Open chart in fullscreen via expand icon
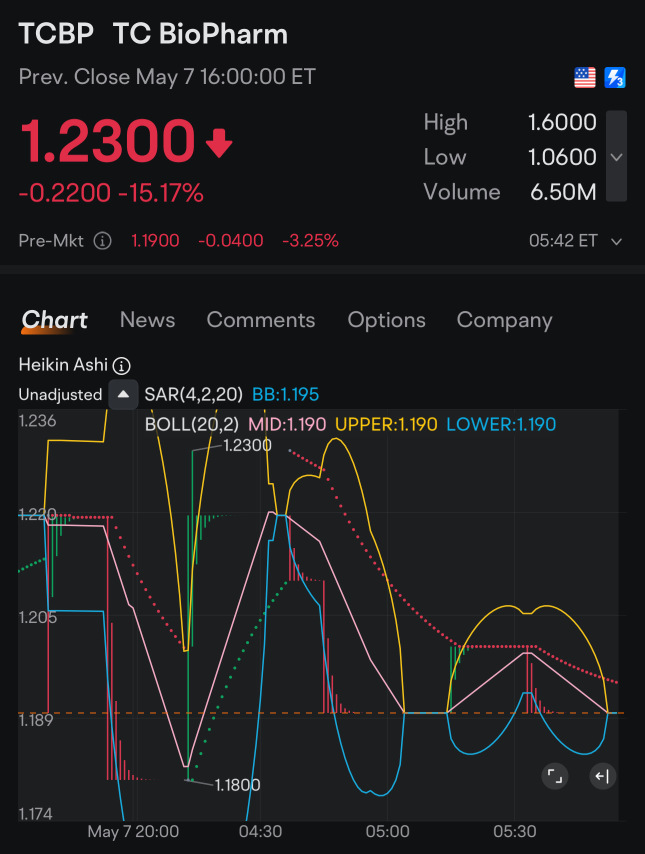Image resolution: width=645 pixels, height=854 pixels. click(x=555, y=776)
